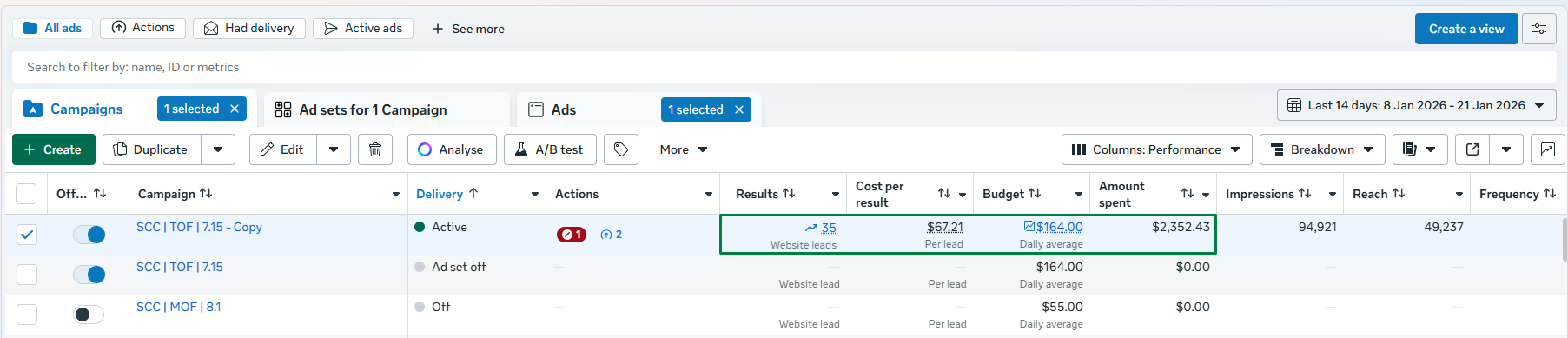1568x338 pixels.
Task: Sort by Cost per result arrows
Action: coord(944,194)
